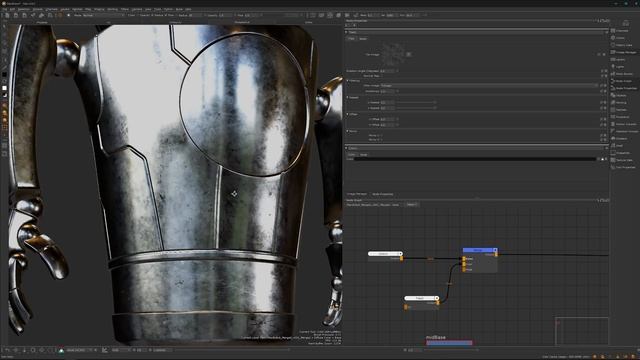Open the Colors palette from the right sidebar
640x360 pixels.
point(620,38)
